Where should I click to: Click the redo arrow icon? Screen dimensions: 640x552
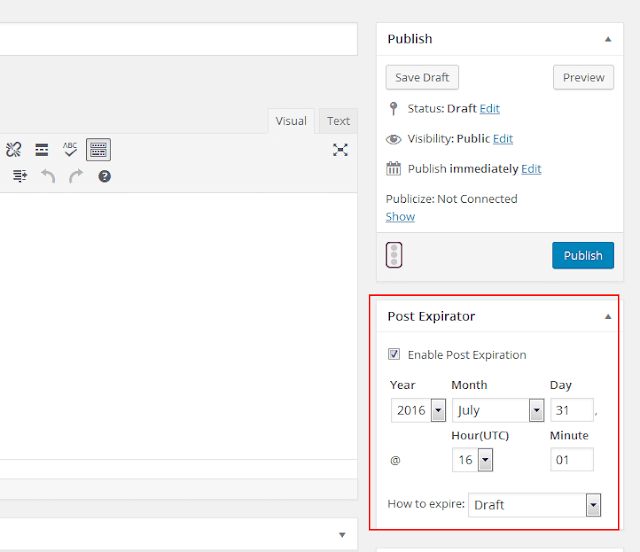coord(76,176)
